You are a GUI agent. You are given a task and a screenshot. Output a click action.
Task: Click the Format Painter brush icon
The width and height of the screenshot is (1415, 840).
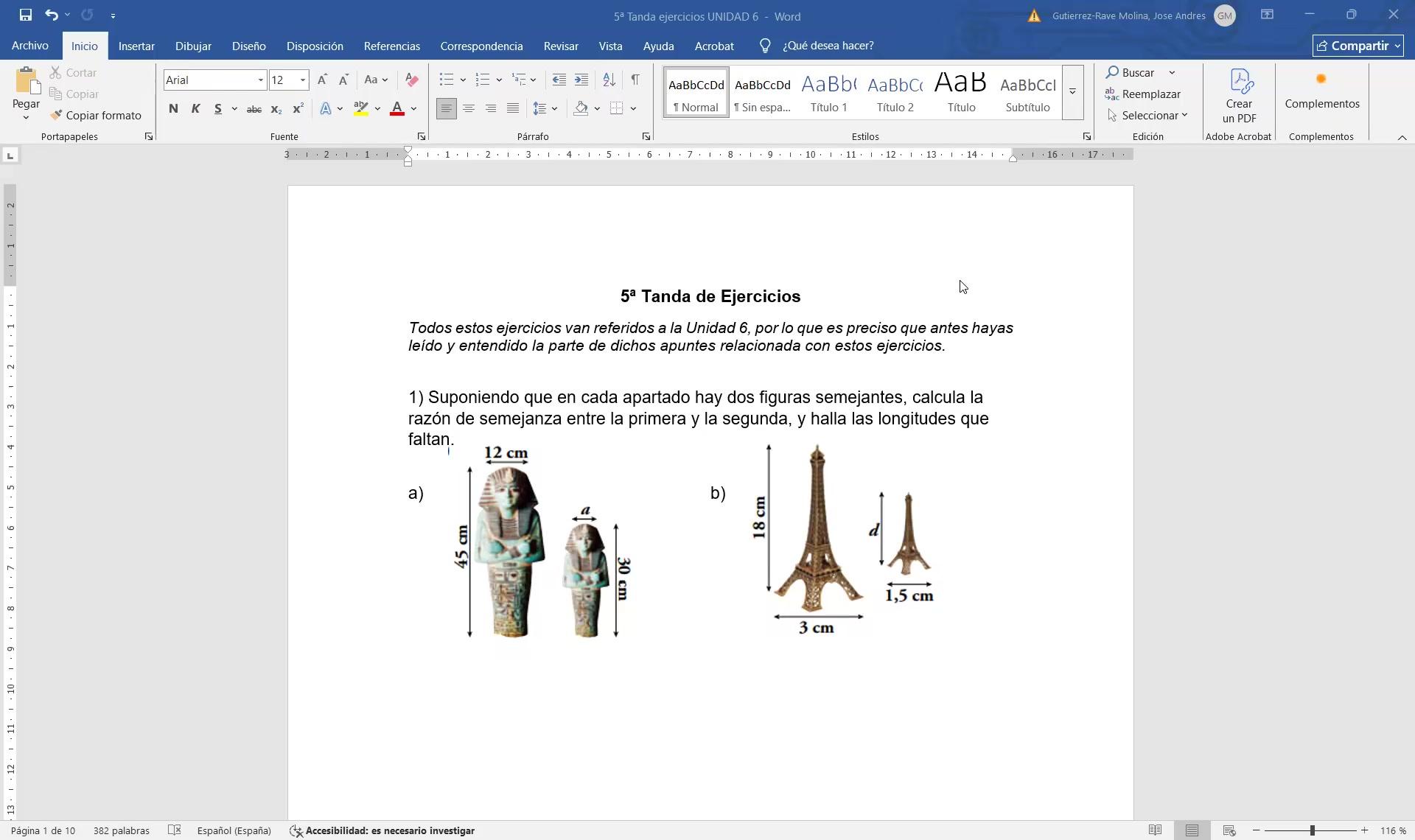pyautogui.click(x=56, y=116)
